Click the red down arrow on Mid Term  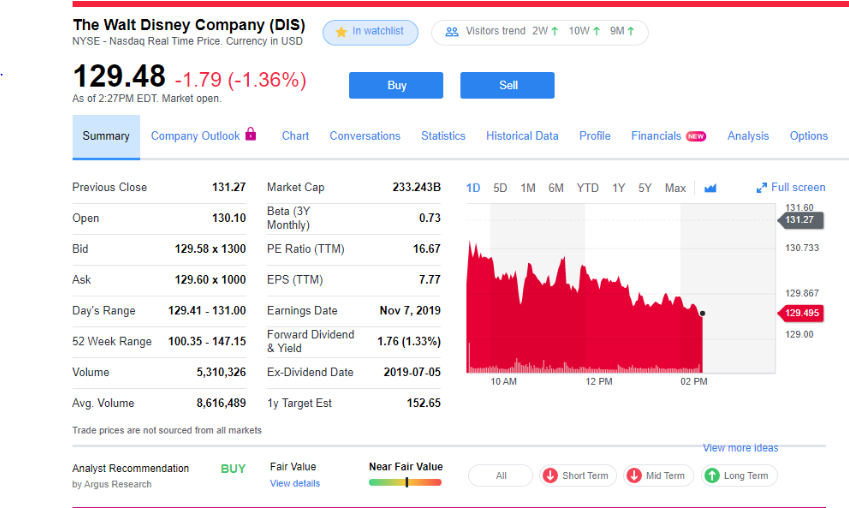(x=634, y=476)
